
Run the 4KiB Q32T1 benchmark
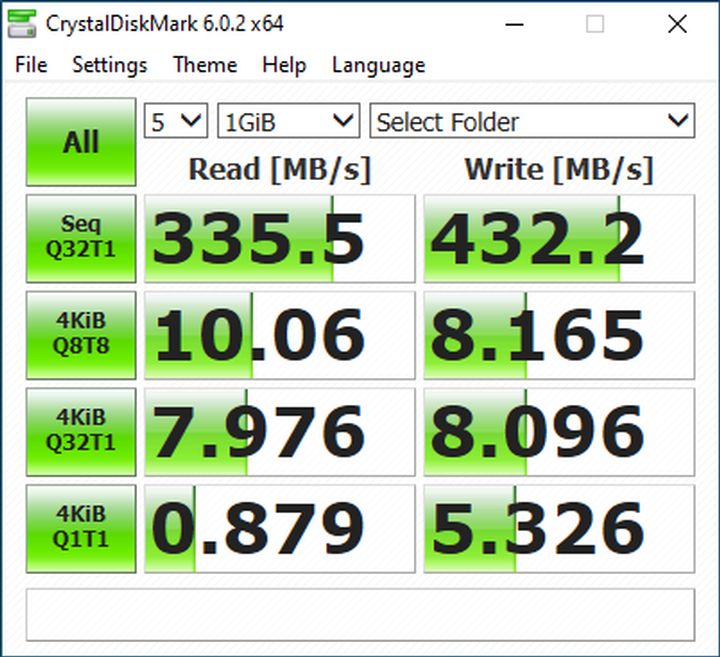[80, 431]
